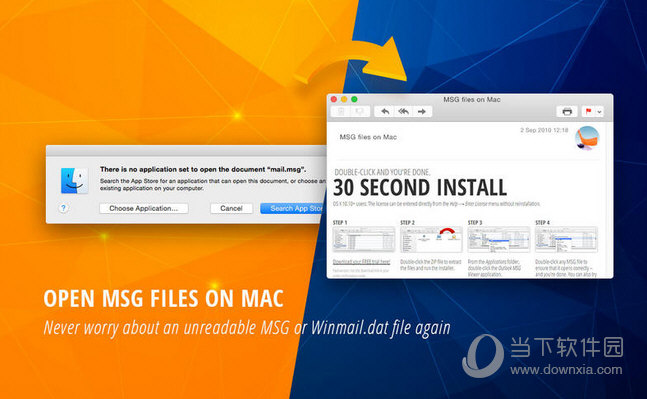Open the STEP 4 screenshot thumbnail
Viewport: 647px width, 399px height.
pos(566,239)
